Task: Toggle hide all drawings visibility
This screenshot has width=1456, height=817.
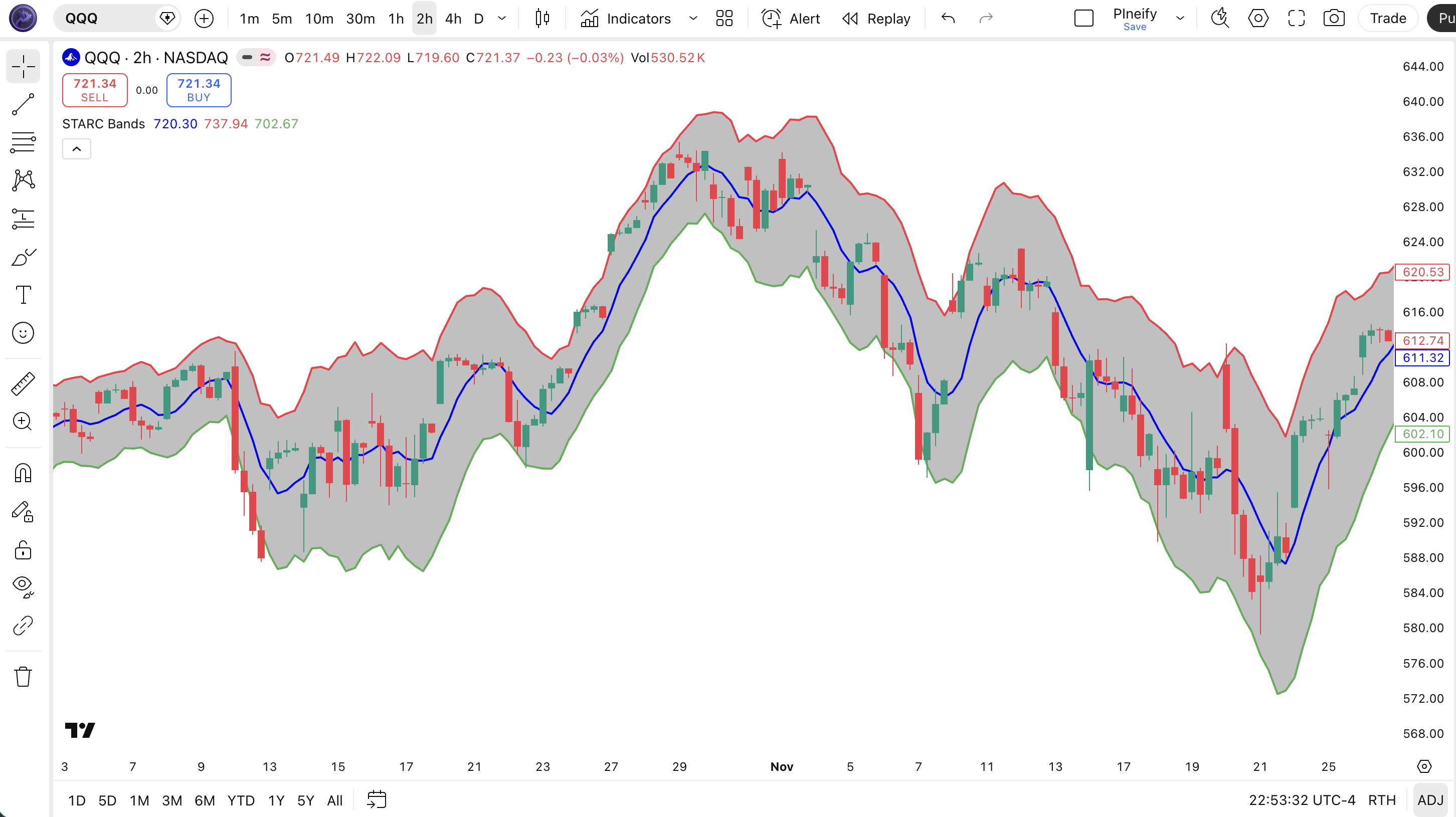Action: [23, 587]
